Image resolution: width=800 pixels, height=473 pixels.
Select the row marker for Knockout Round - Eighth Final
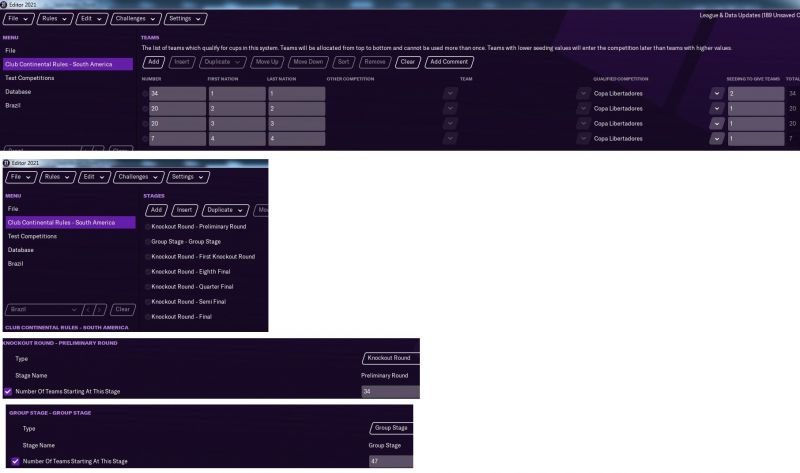click(x=147, y=271)
